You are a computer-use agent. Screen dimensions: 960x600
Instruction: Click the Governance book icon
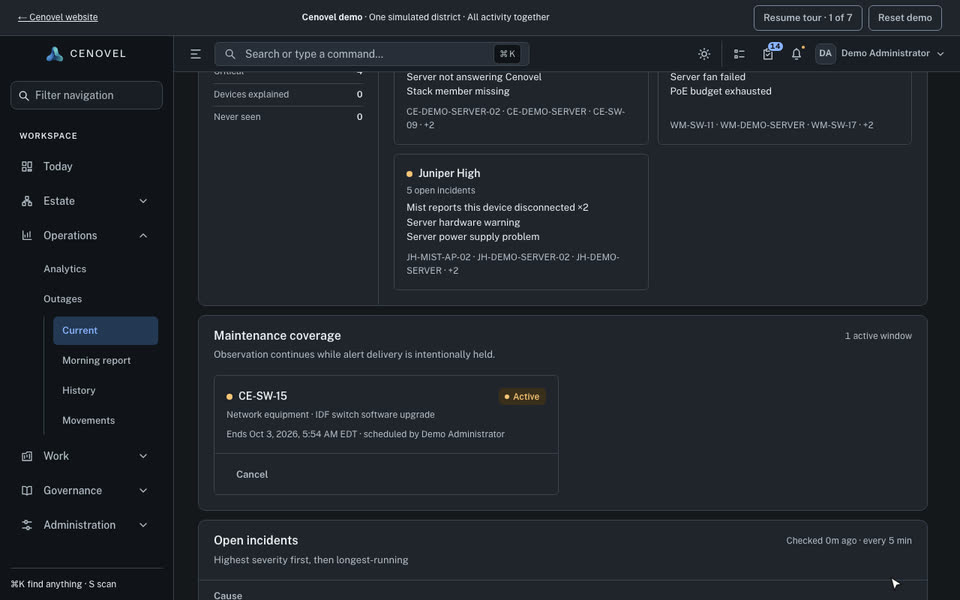click(x=27, y=490)
